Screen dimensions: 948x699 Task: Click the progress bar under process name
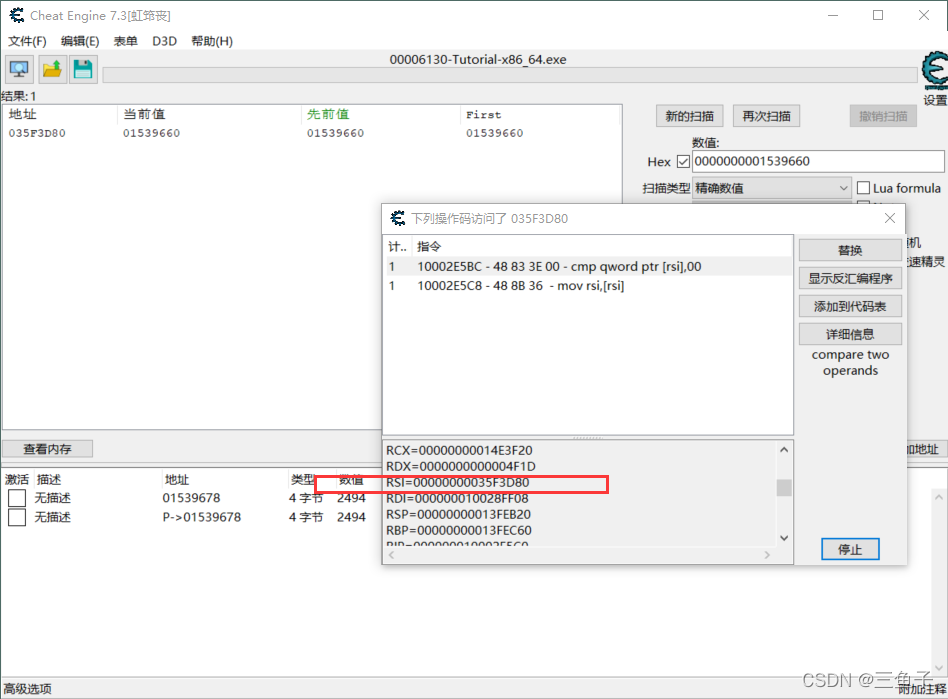coord(510,75)
